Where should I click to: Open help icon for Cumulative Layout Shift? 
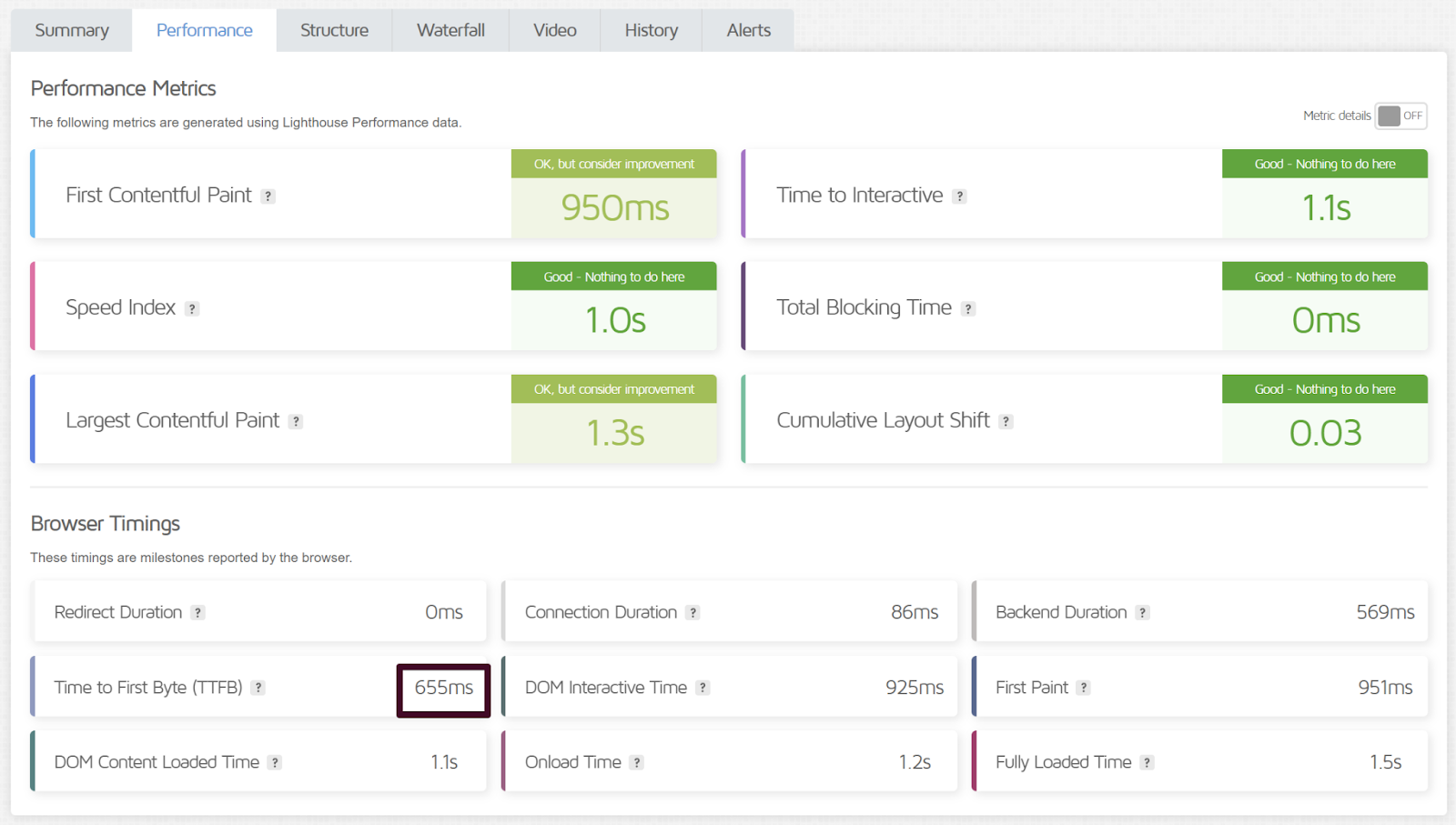point(1006,421)
